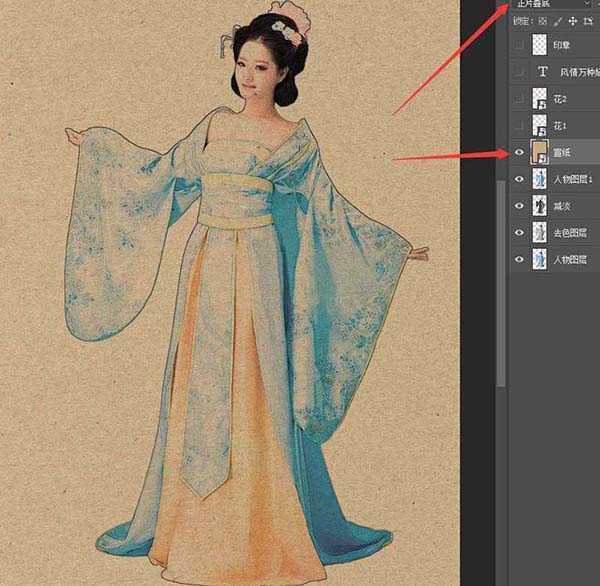Select the 花2 layer thumbnail

coord(541,99)
